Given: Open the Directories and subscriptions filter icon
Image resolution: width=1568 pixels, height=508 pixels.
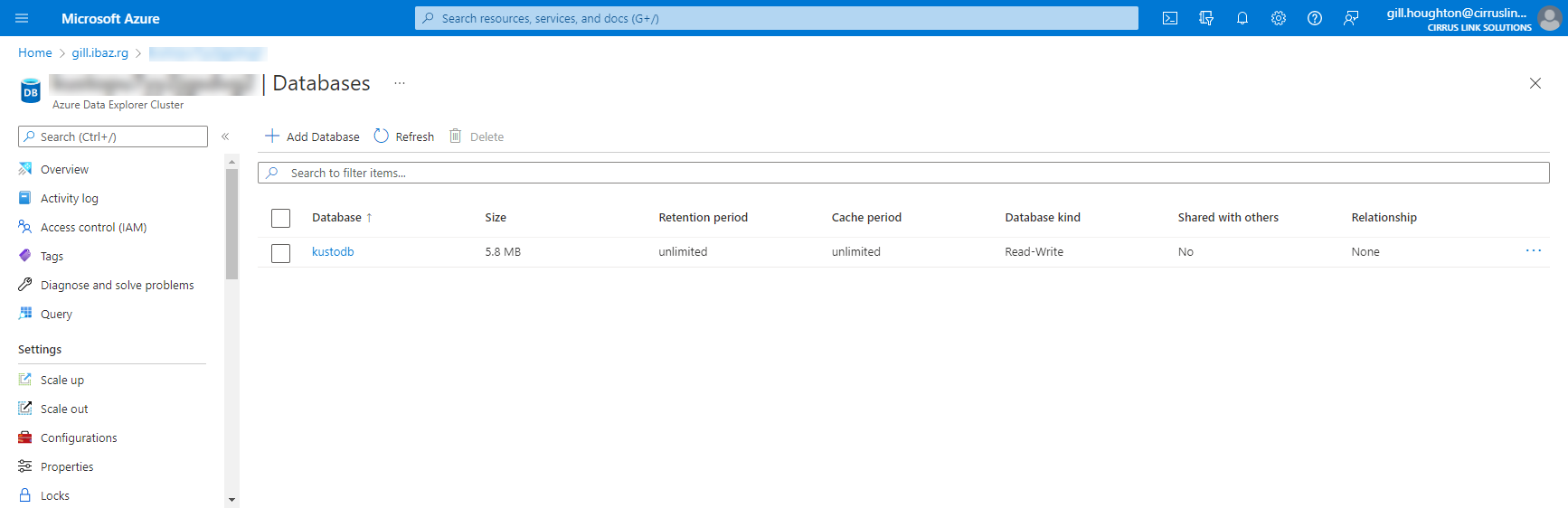Looking at the screenshot, I should (x=1205, y=18).
